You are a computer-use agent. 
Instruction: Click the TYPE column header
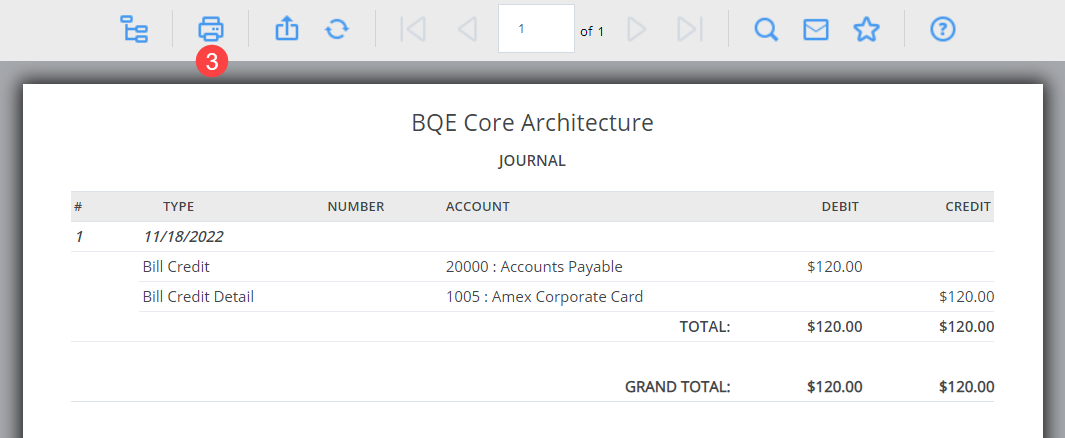click(x=179, y=206)
